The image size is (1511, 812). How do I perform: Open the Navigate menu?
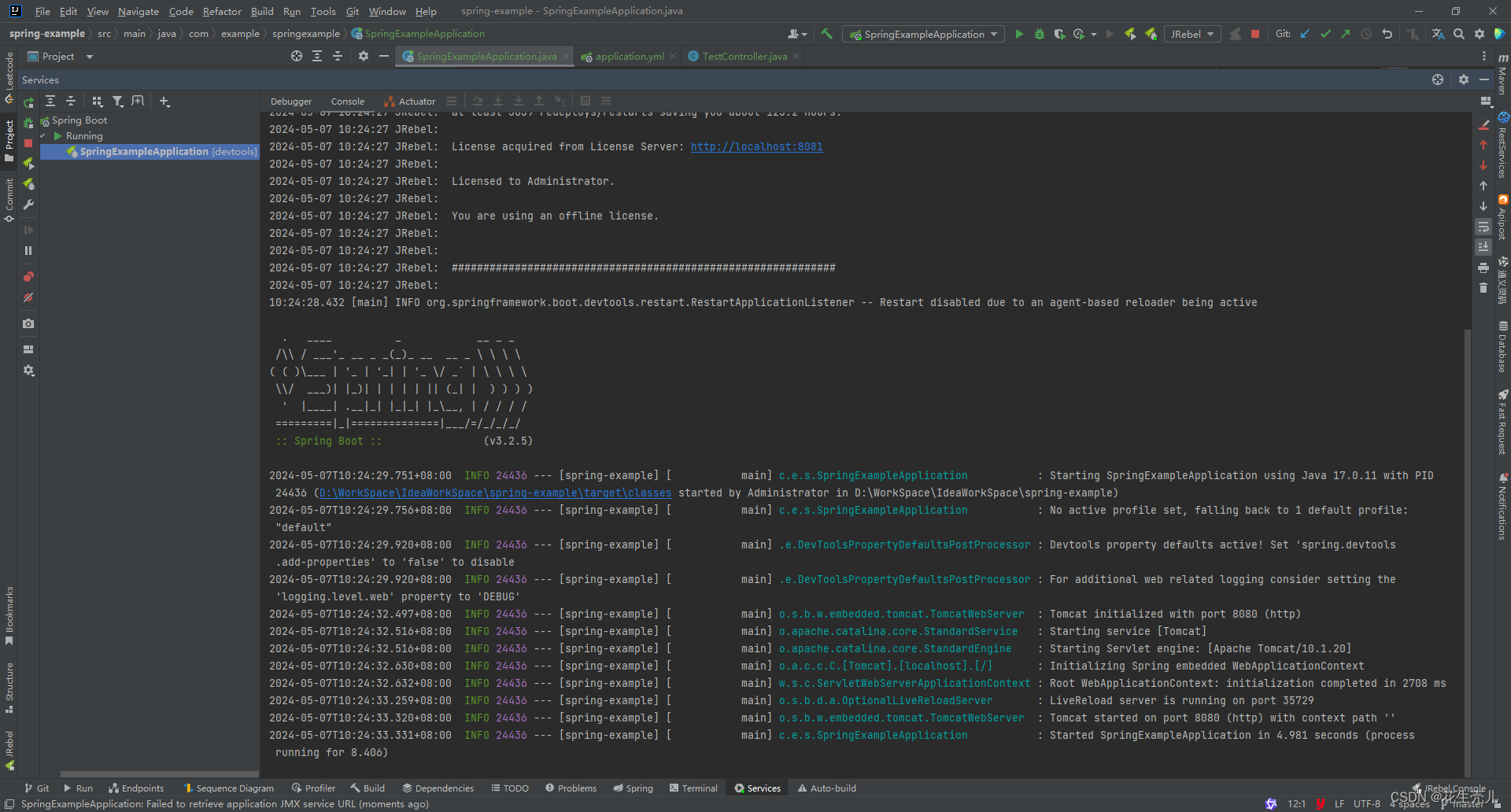point(139,11)
